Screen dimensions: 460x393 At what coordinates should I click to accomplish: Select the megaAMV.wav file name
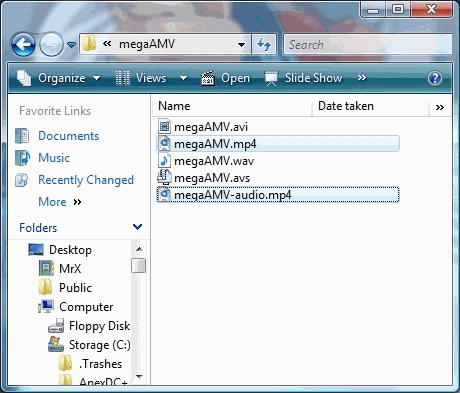pos(214,161)
